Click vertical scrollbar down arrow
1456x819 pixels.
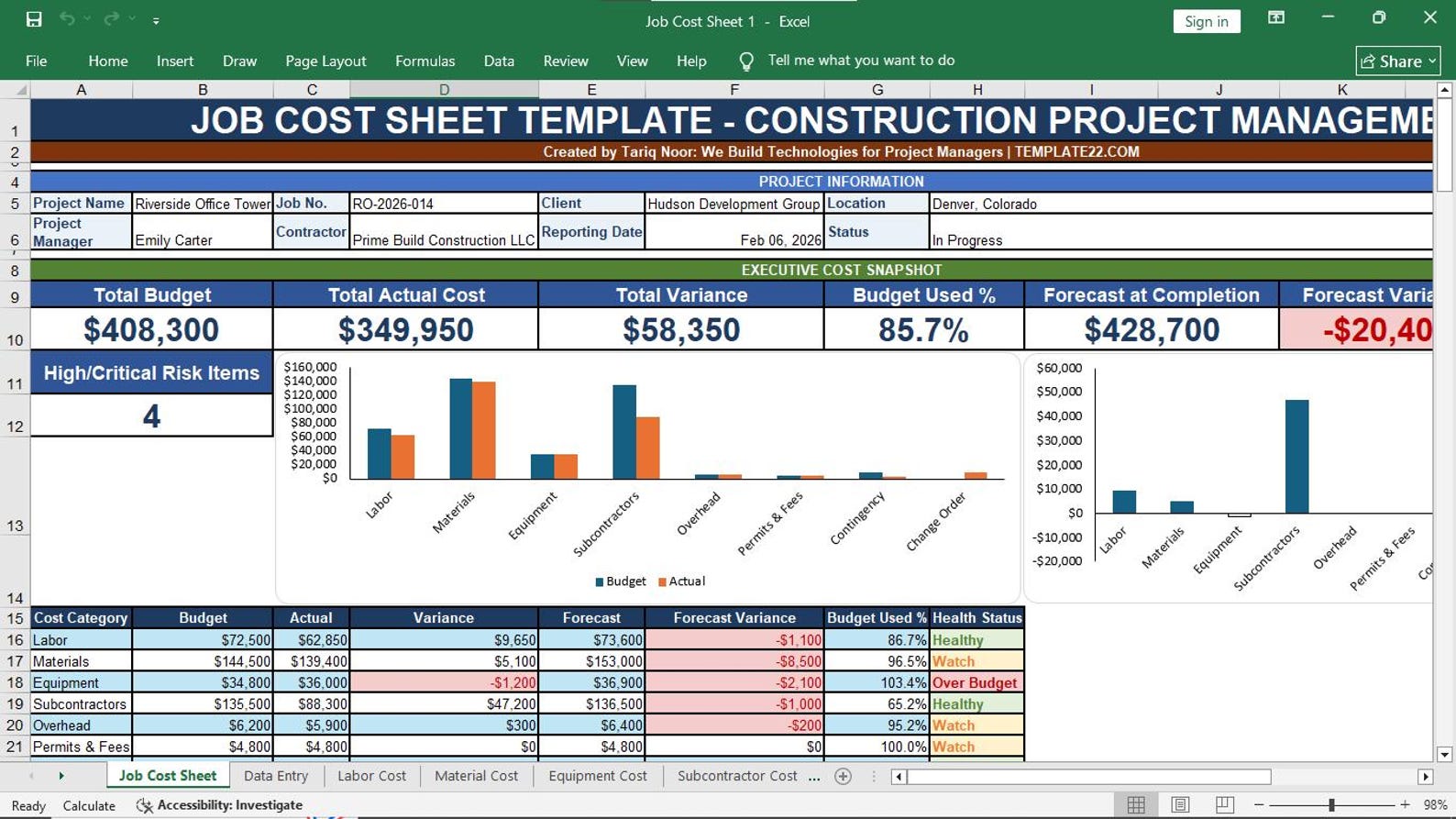[1445, 755]
